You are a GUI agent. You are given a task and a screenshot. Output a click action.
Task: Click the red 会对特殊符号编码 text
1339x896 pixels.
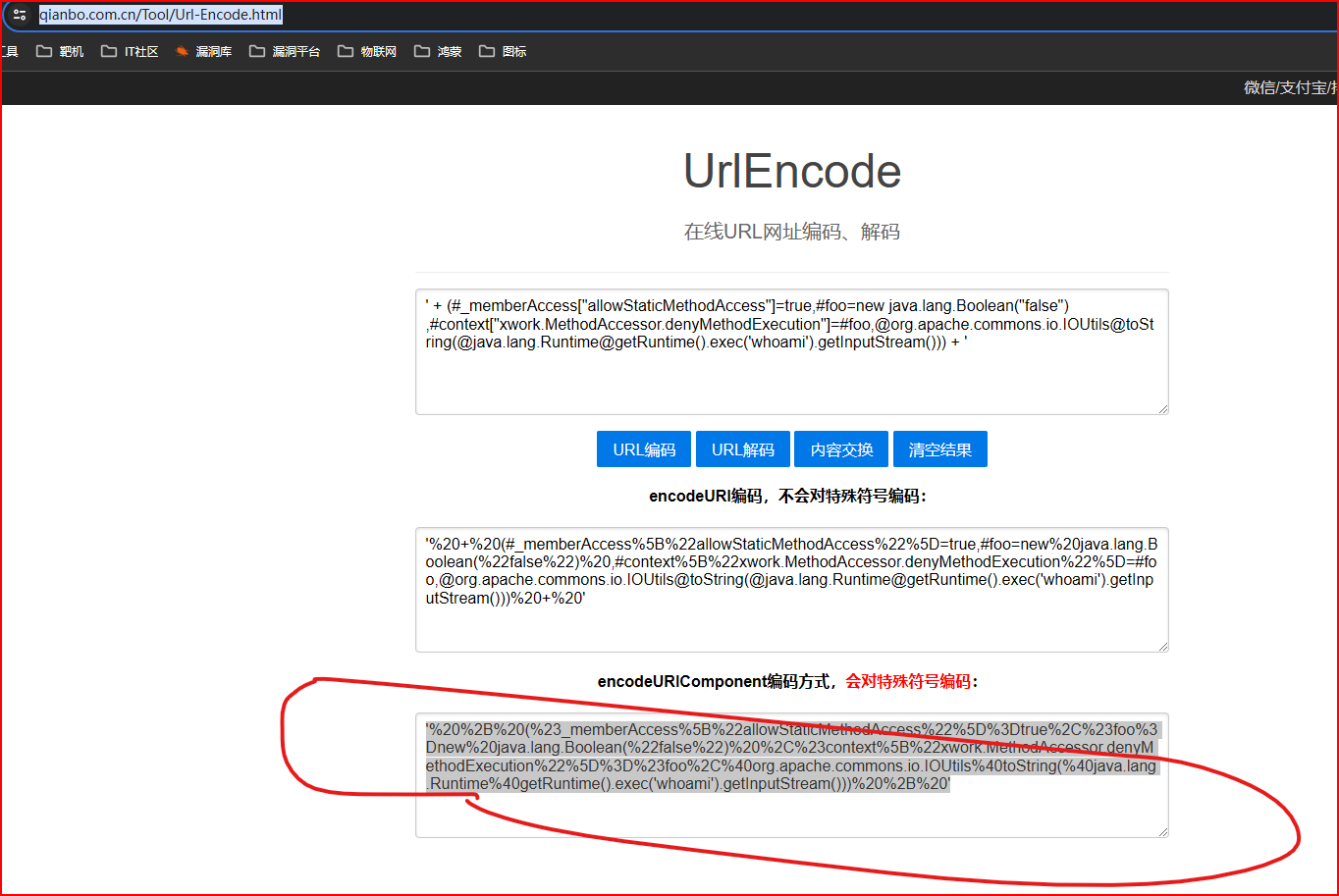[x=908, y=681]
